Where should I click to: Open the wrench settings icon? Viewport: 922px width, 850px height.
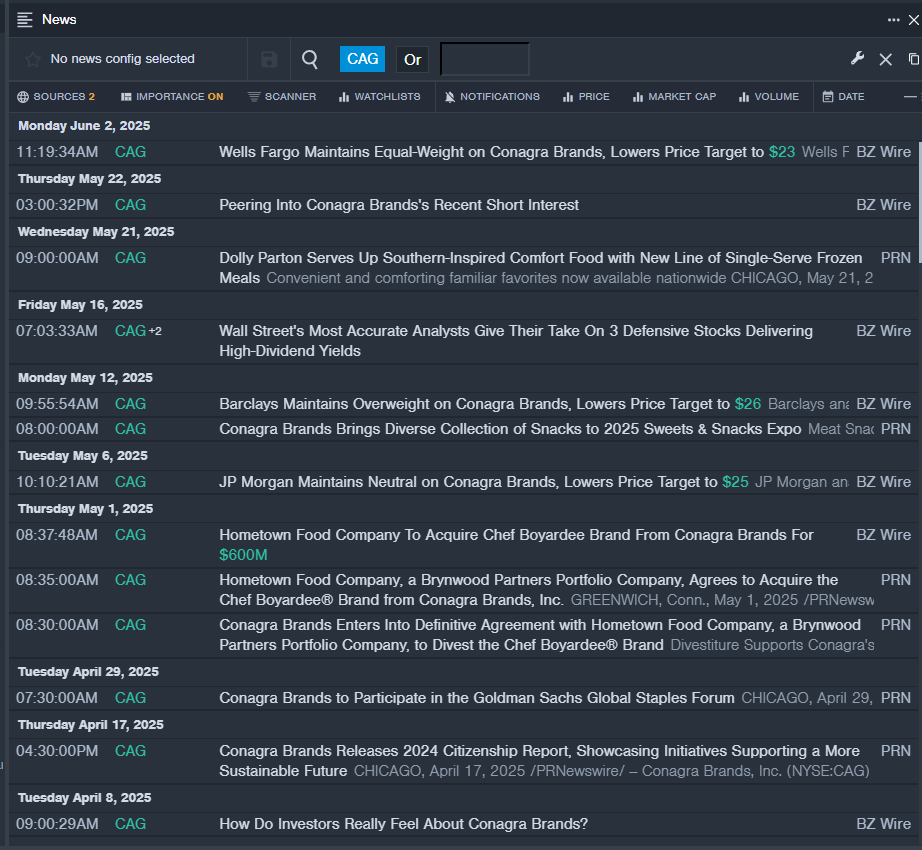(x=857, y=59)
